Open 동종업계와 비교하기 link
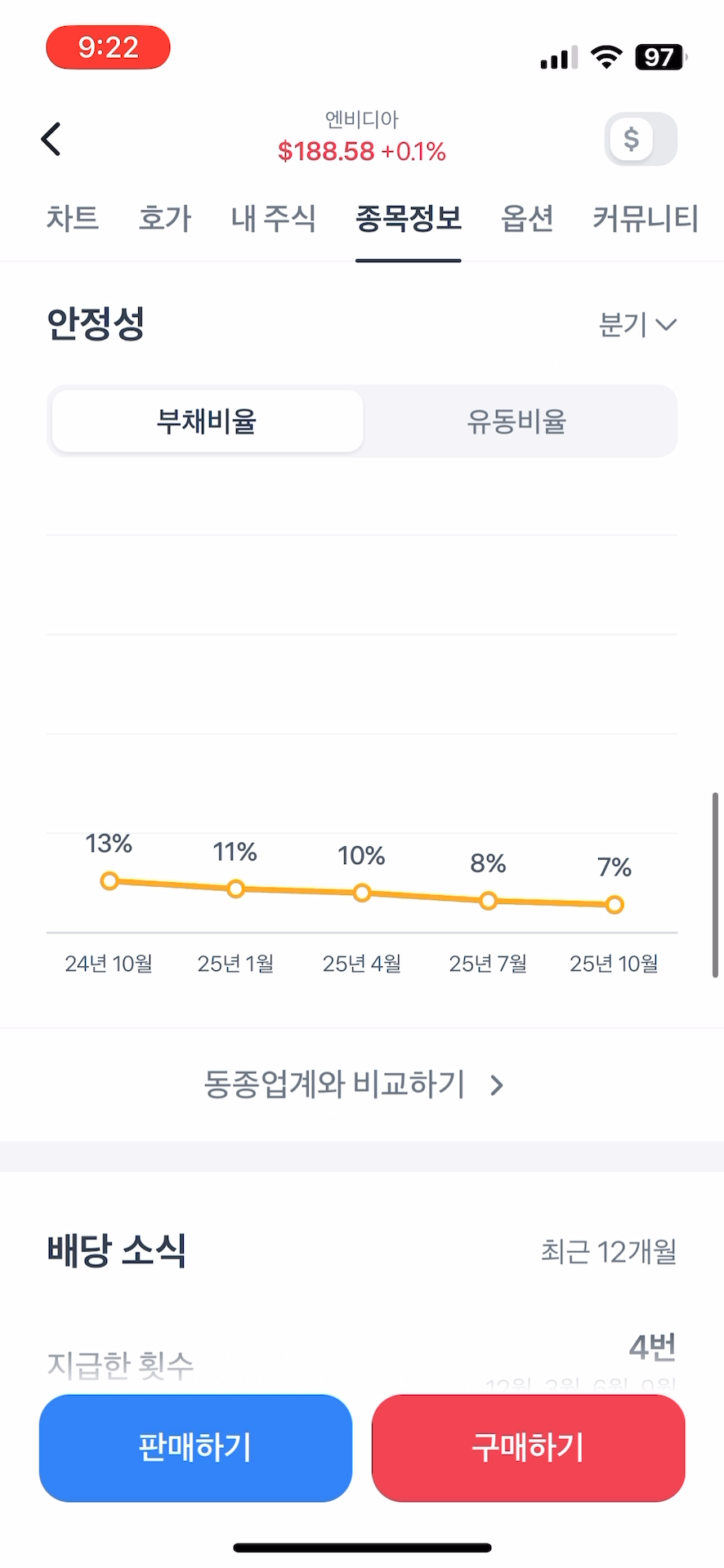724x1568 pixels. 354,1085
